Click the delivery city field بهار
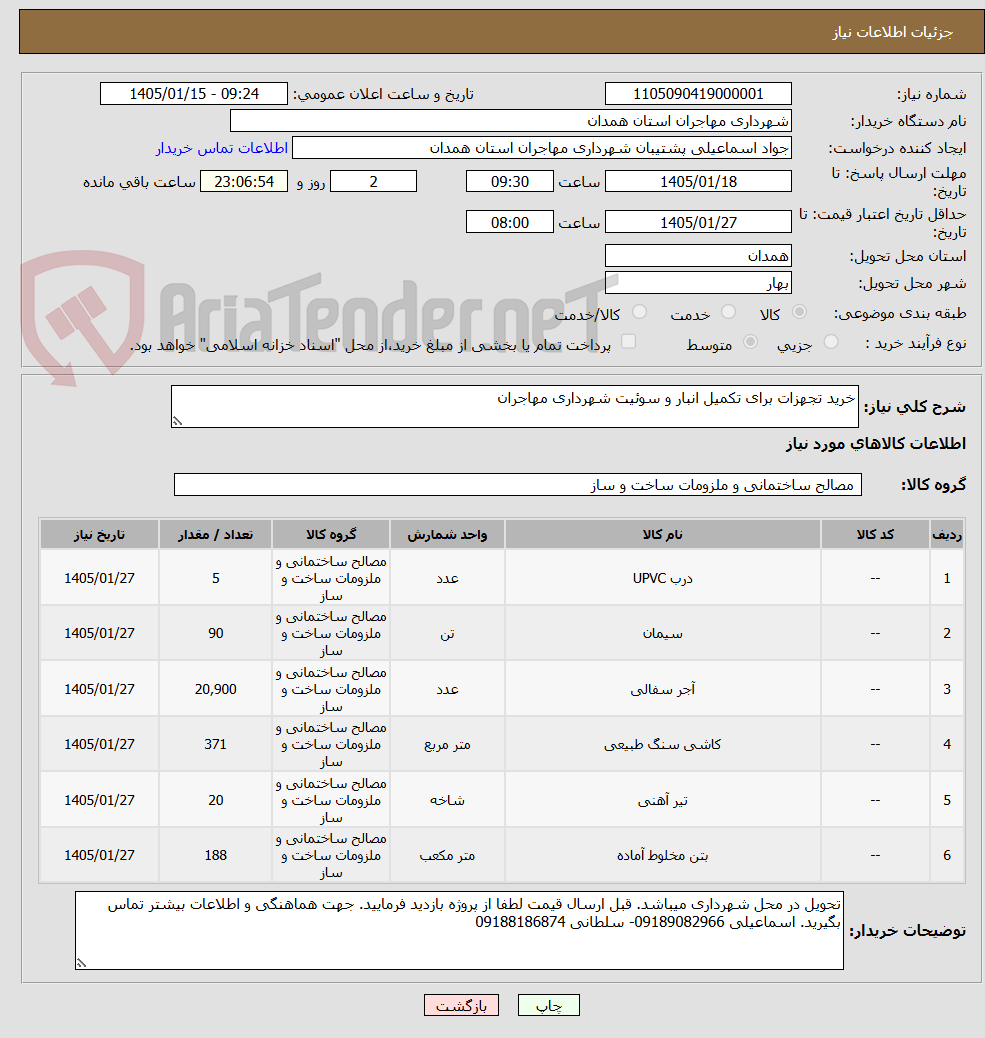The height and width of the screenshot is (1038, 985). (x=698, y=283)
